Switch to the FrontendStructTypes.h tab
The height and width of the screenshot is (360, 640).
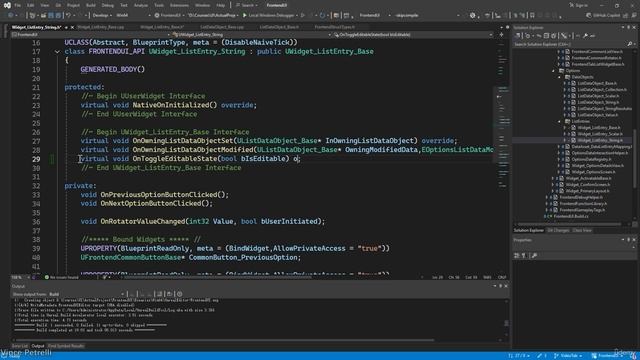[x=335, y=27]
